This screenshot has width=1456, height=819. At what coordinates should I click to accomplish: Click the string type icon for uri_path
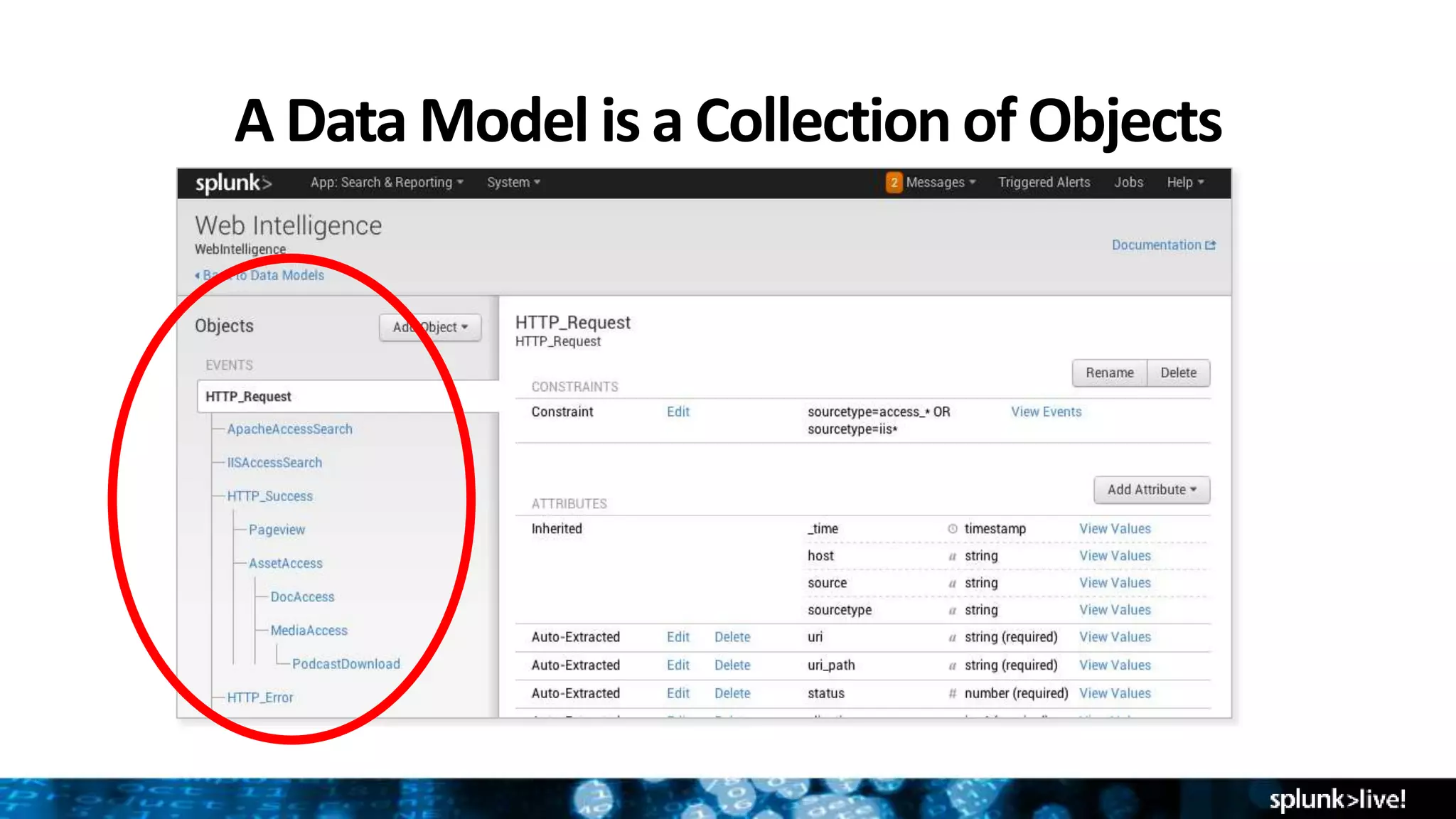point(953,666)
